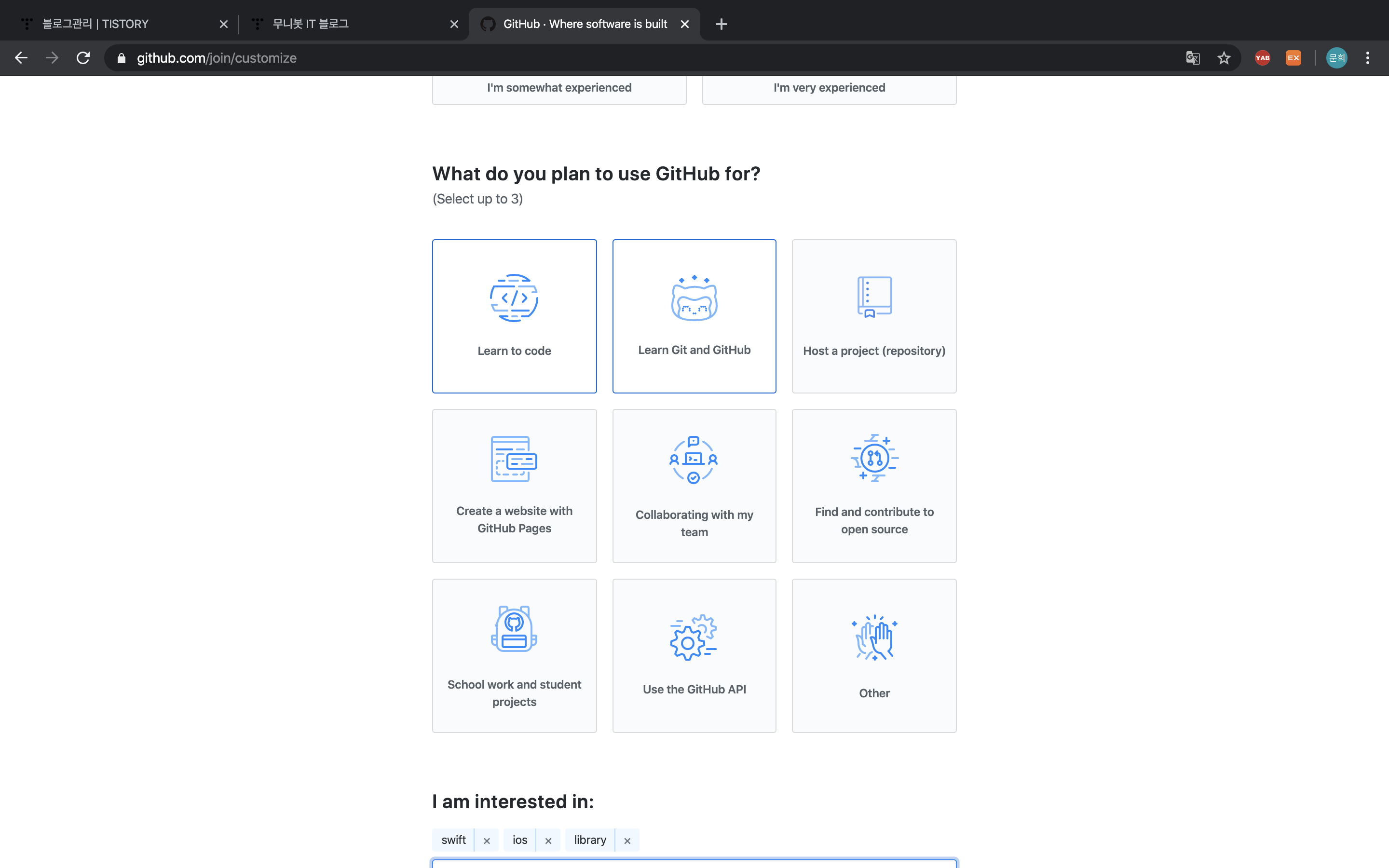Choose School work and student projects
The height and width of the screenshot is (868, 1389).
click(514, 656)
